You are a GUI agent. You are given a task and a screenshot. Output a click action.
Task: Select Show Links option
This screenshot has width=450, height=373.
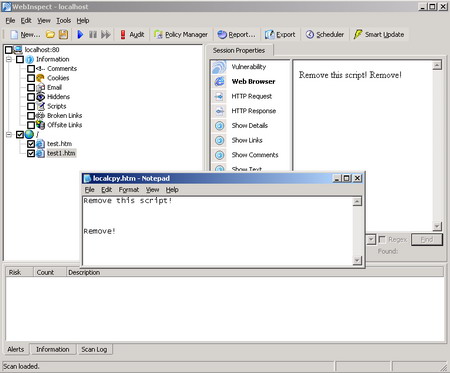(247, 140)
